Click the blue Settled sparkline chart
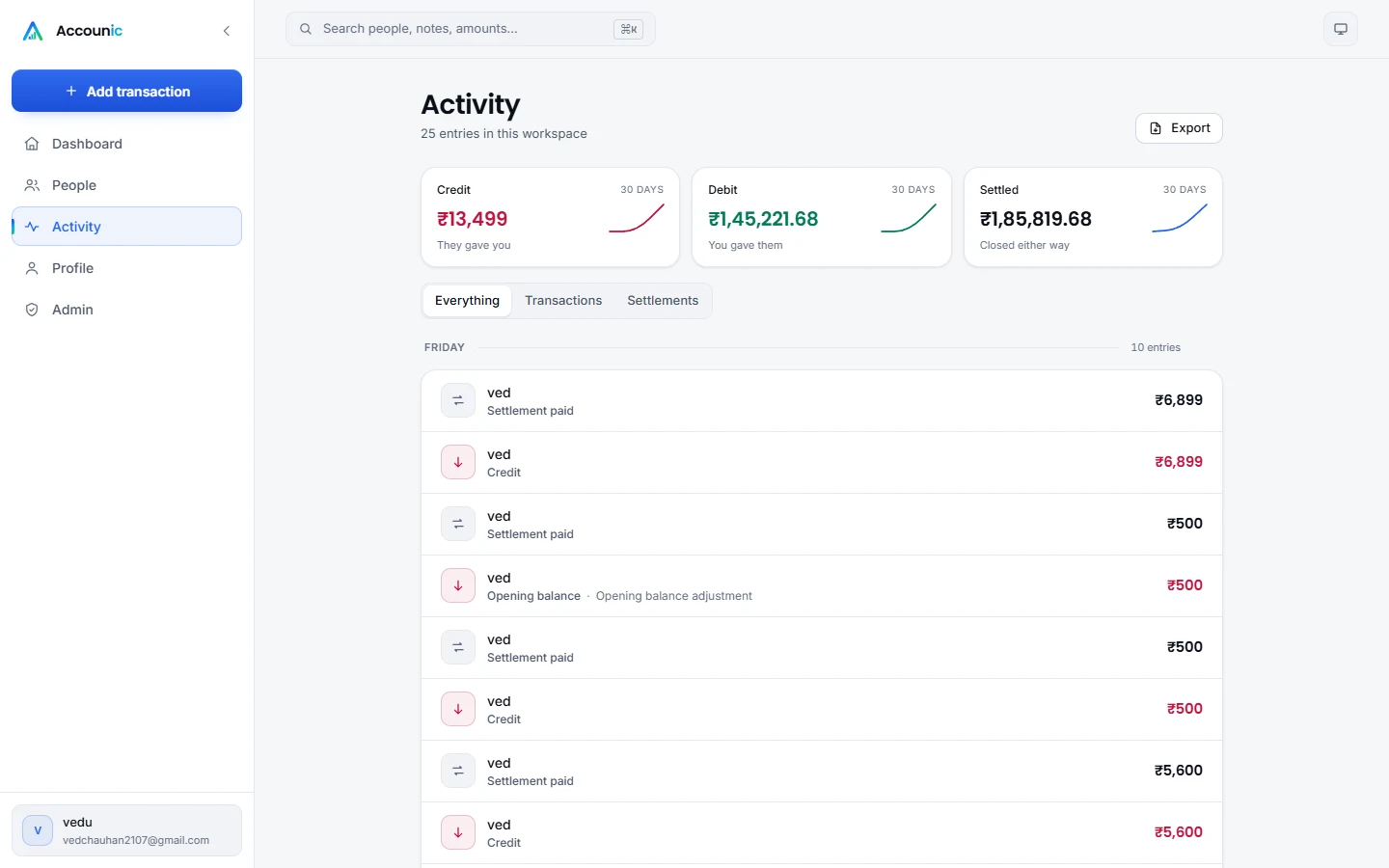Screen dimensions: 1389x868 pyautogui.click(x=1180, y=218)
